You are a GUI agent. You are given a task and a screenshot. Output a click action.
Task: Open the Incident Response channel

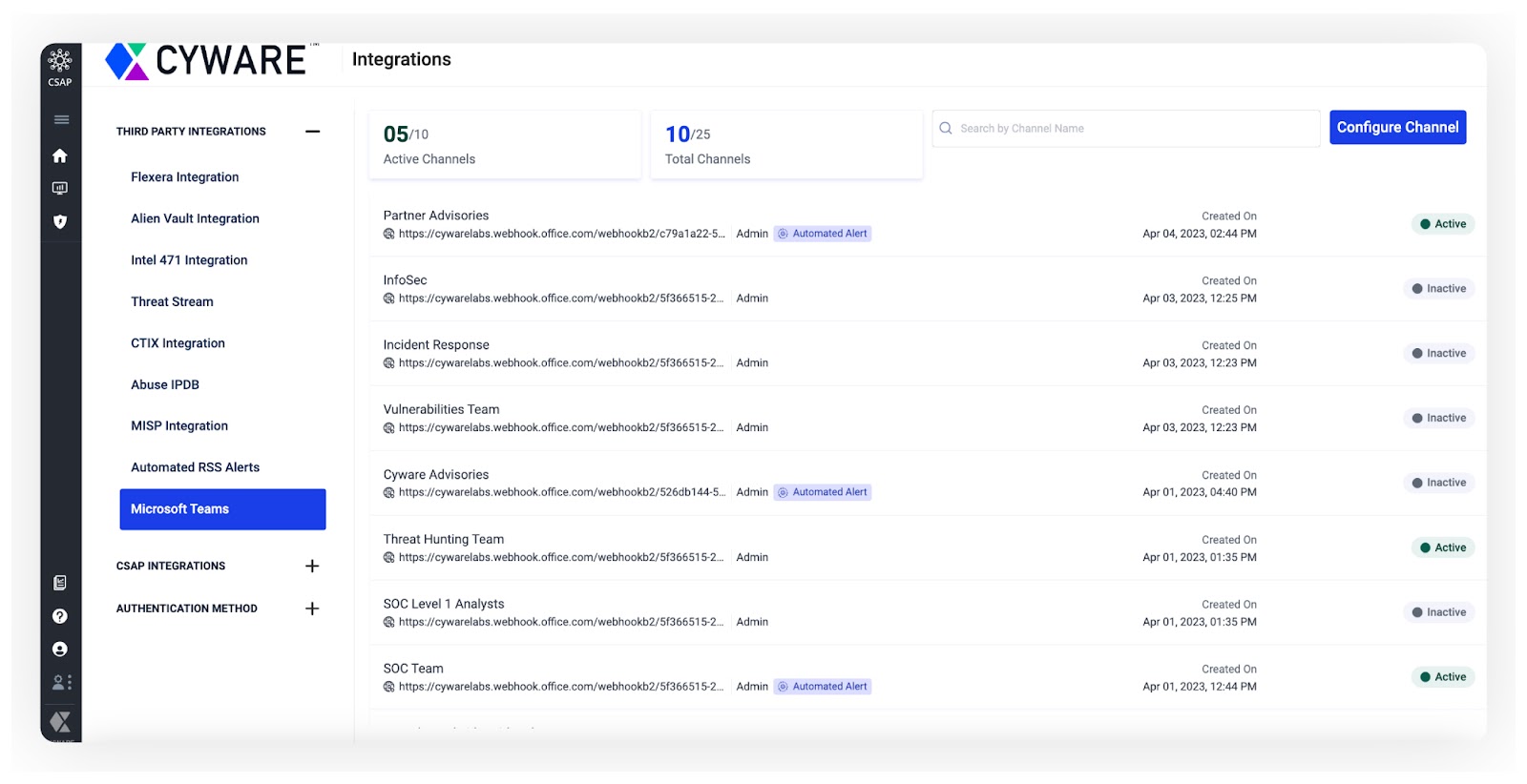[x=436, y=345]
